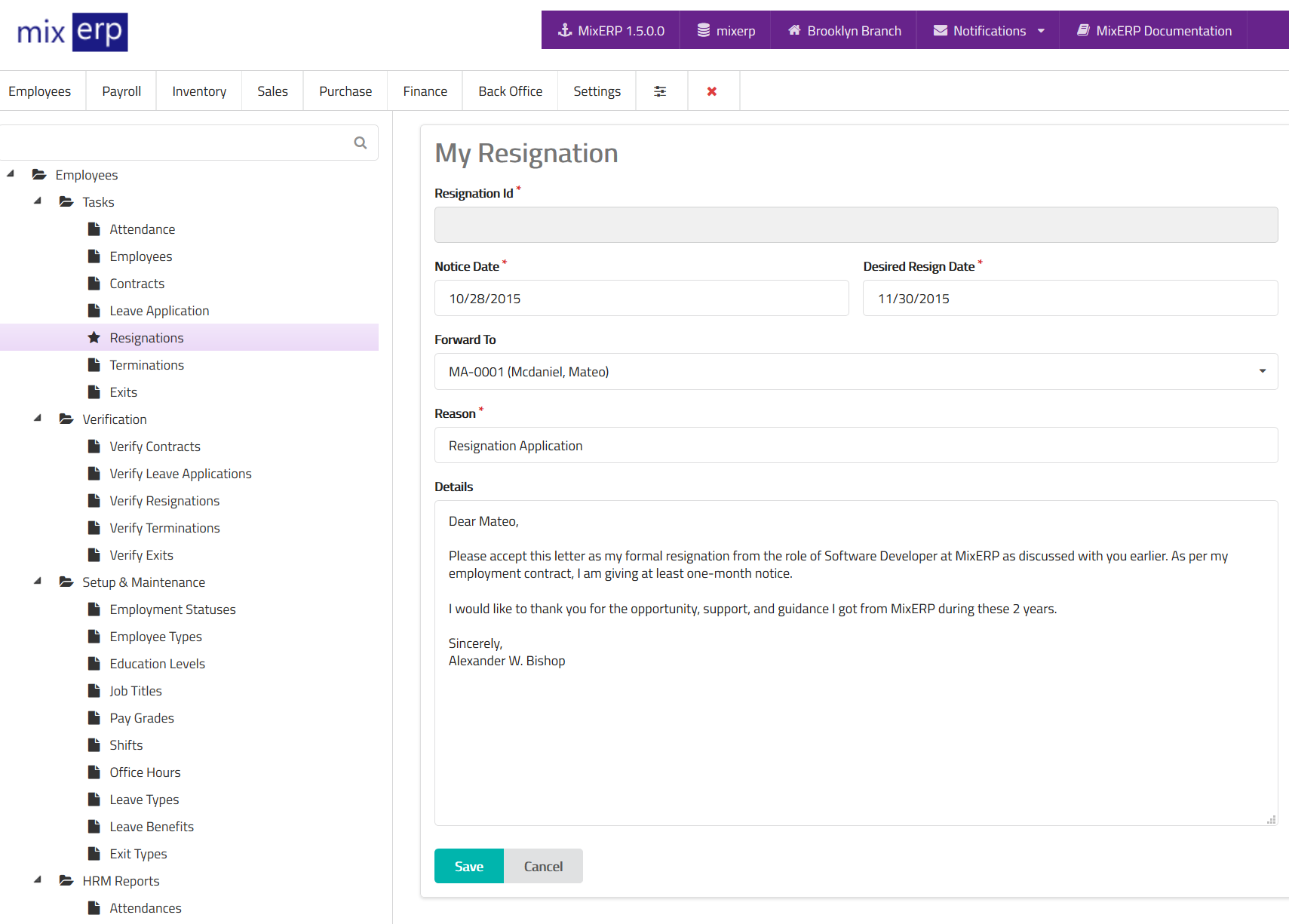Click inside the Details text area

(x=856, y=663)
